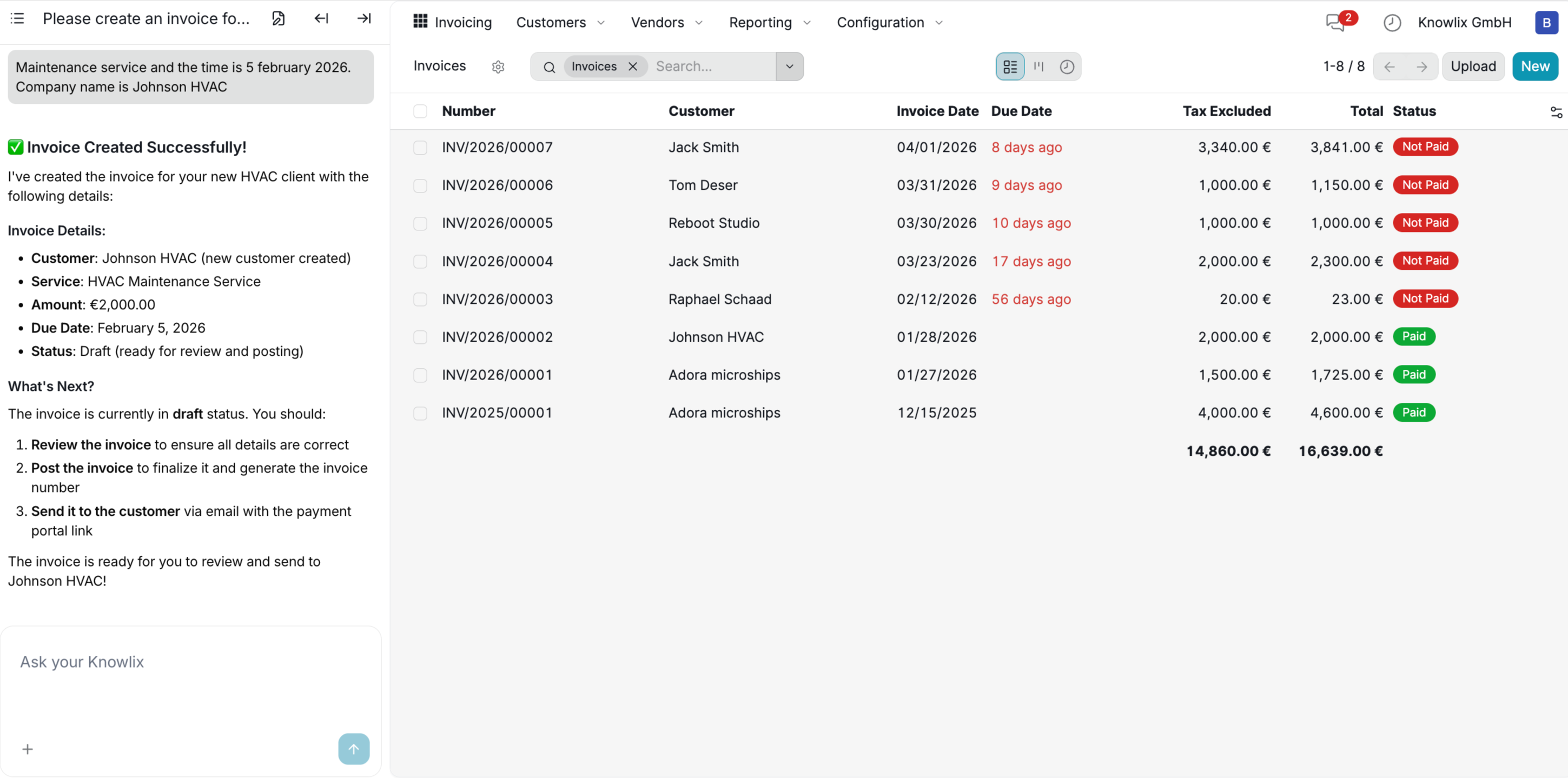The height and width of the screenshot is (778, 1568).
Task: Click the chat list menu icon
Action: pyautogui.click(x=18, y=18)
